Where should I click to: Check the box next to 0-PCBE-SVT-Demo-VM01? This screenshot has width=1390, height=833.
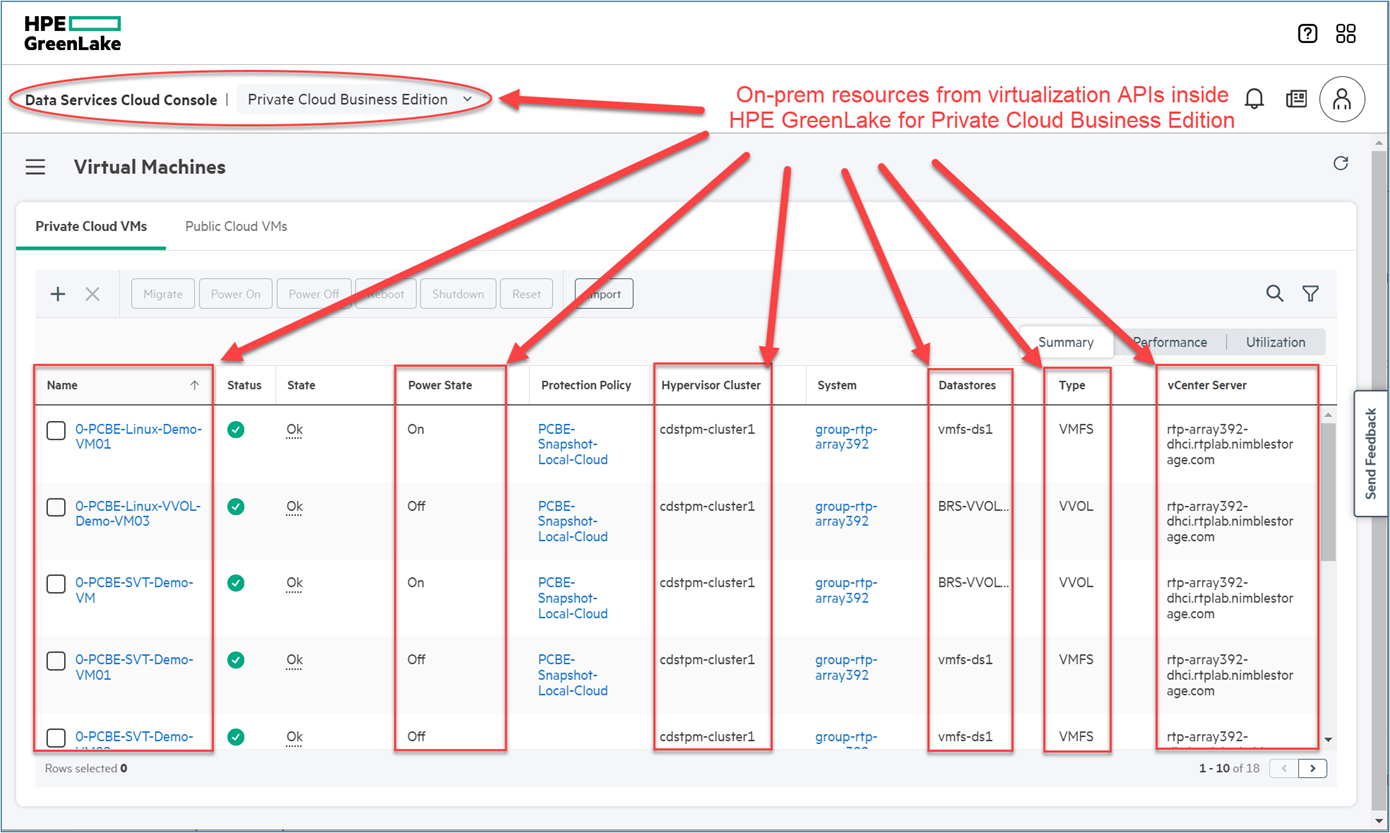pos(56,661)
